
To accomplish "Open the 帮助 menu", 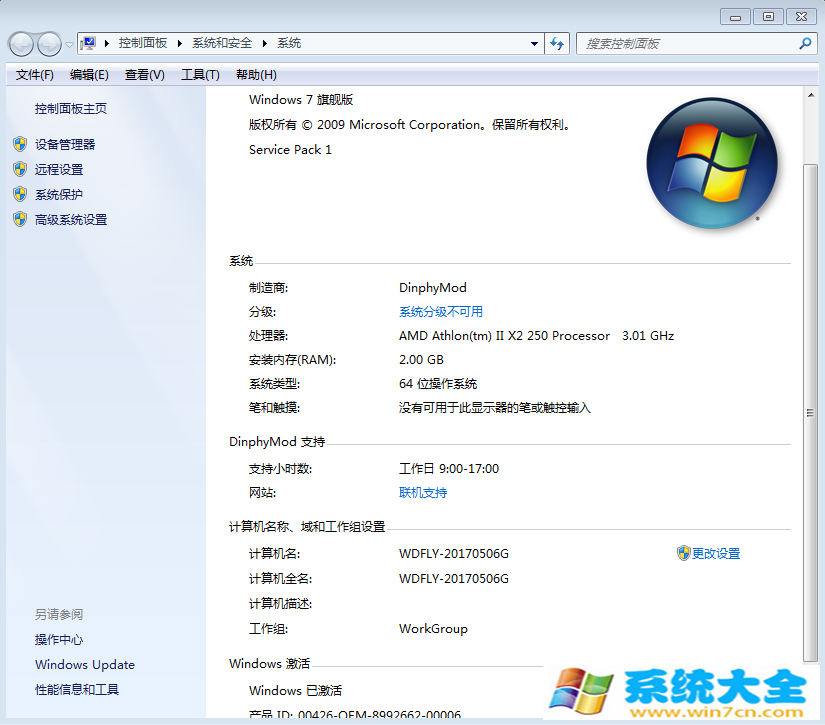I will [255, 74].
